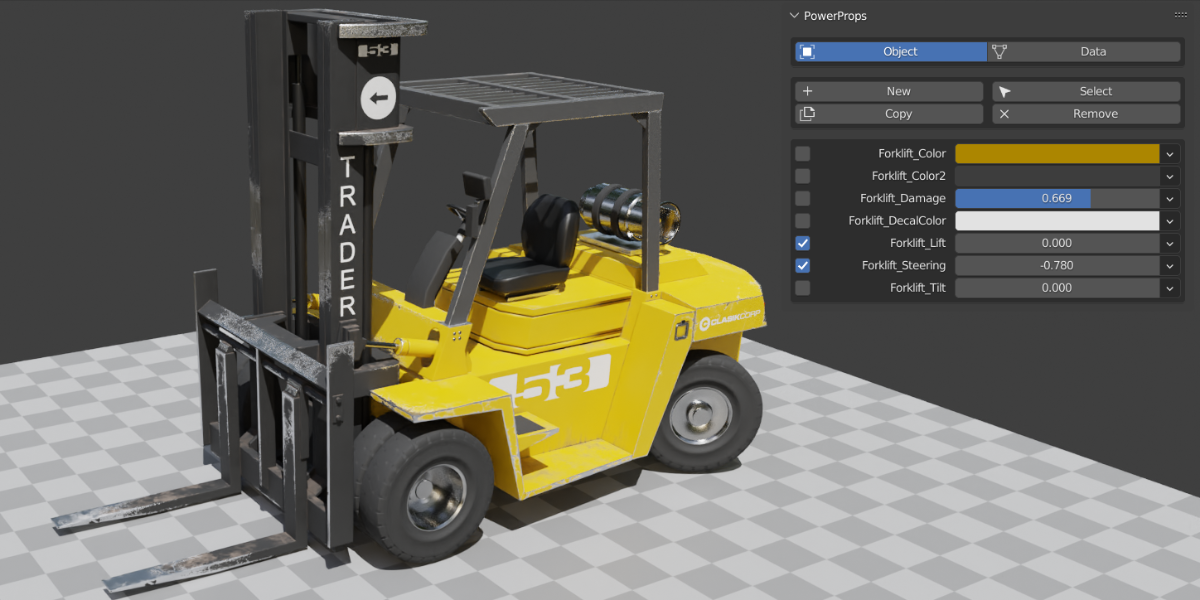Enable the Forklift_Damage checkbox
1200x600 pixels.
click(x=803, y=198)
